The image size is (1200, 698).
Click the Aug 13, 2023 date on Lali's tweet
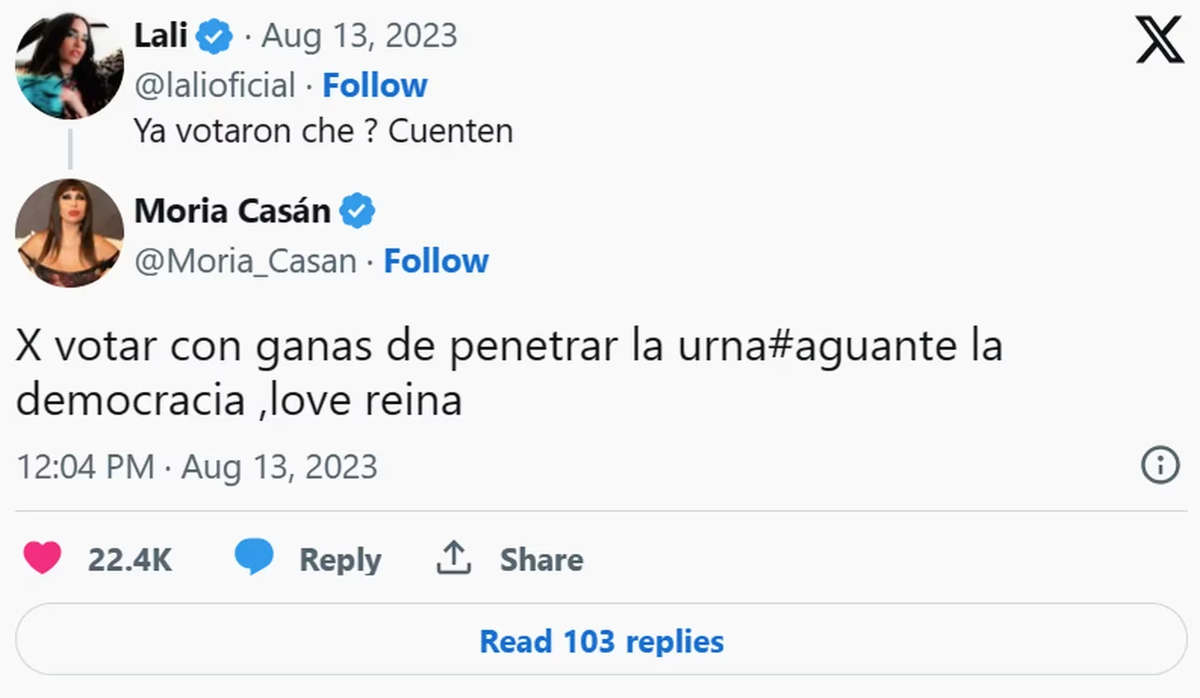(x=357, y=34)
